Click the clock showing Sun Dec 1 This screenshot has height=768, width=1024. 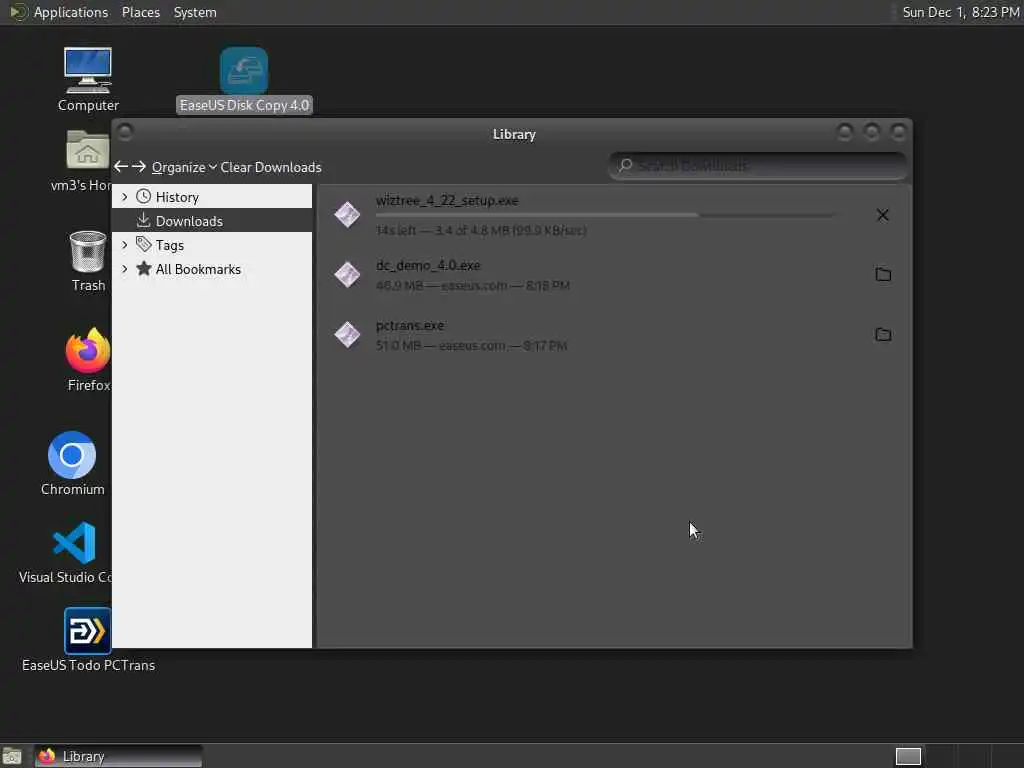coord(960,12)
